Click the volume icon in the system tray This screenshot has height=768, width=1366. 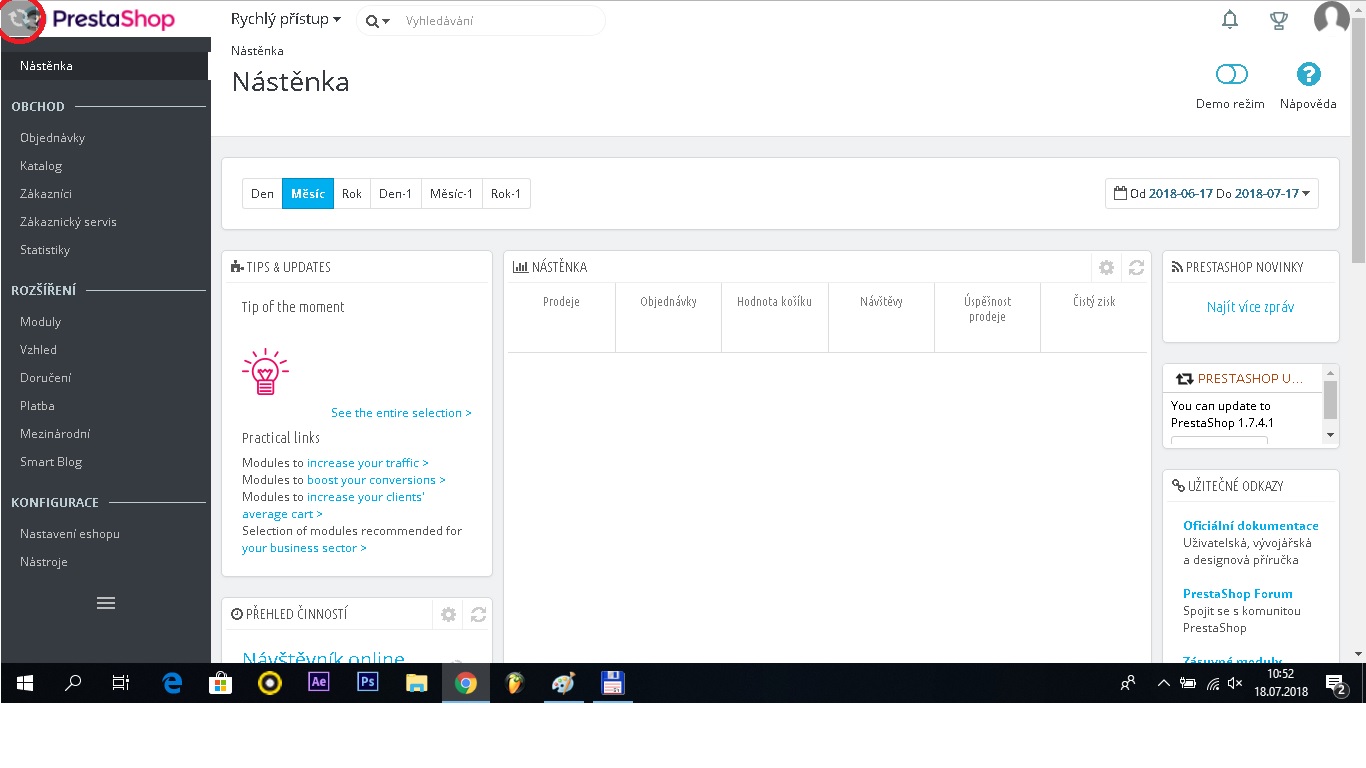click(x=1235, y=683)
